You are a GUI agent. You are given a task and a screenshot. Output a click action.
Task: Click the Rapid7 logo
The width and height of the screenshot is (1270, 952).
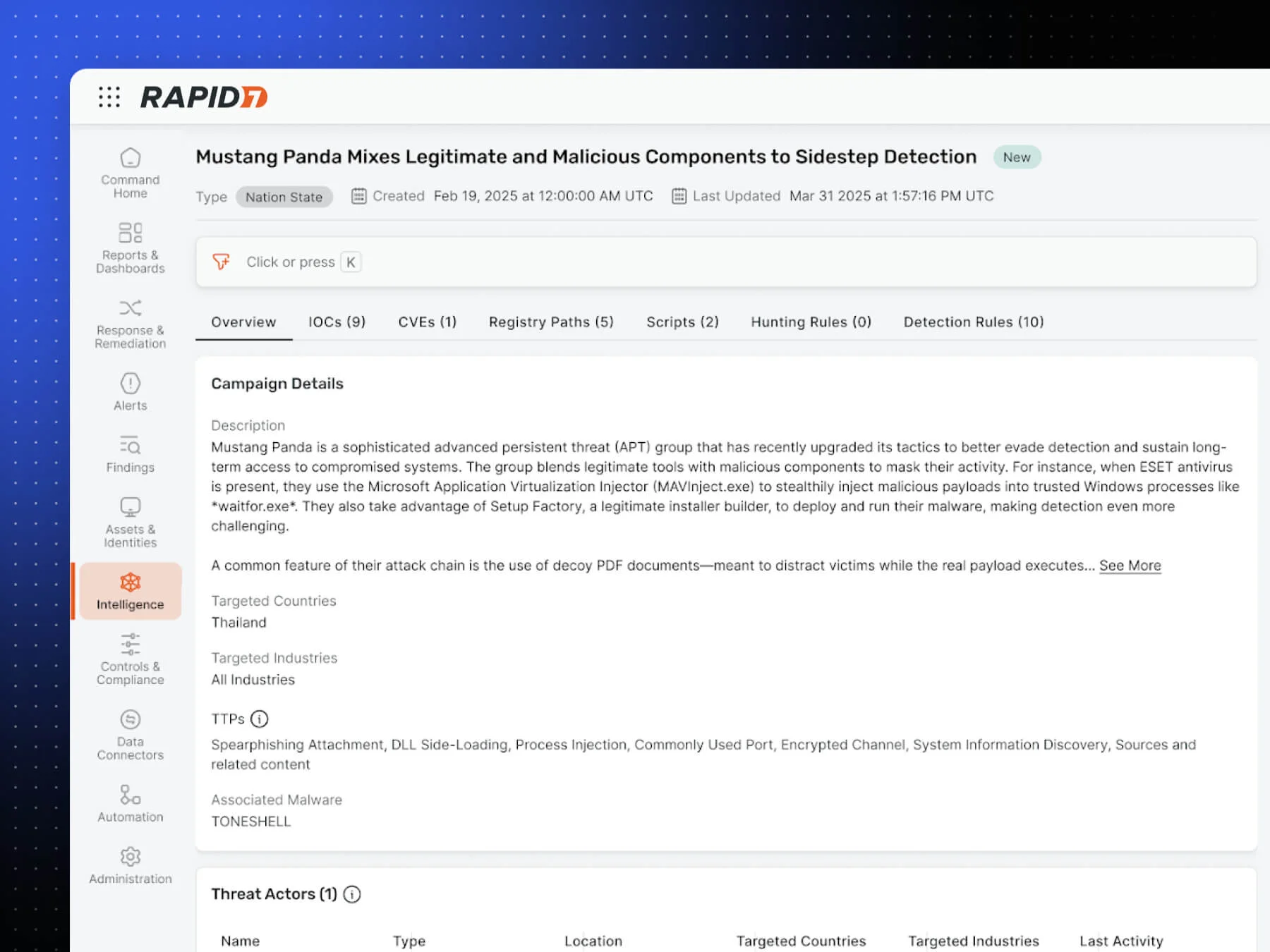click(x=204, y=97)
